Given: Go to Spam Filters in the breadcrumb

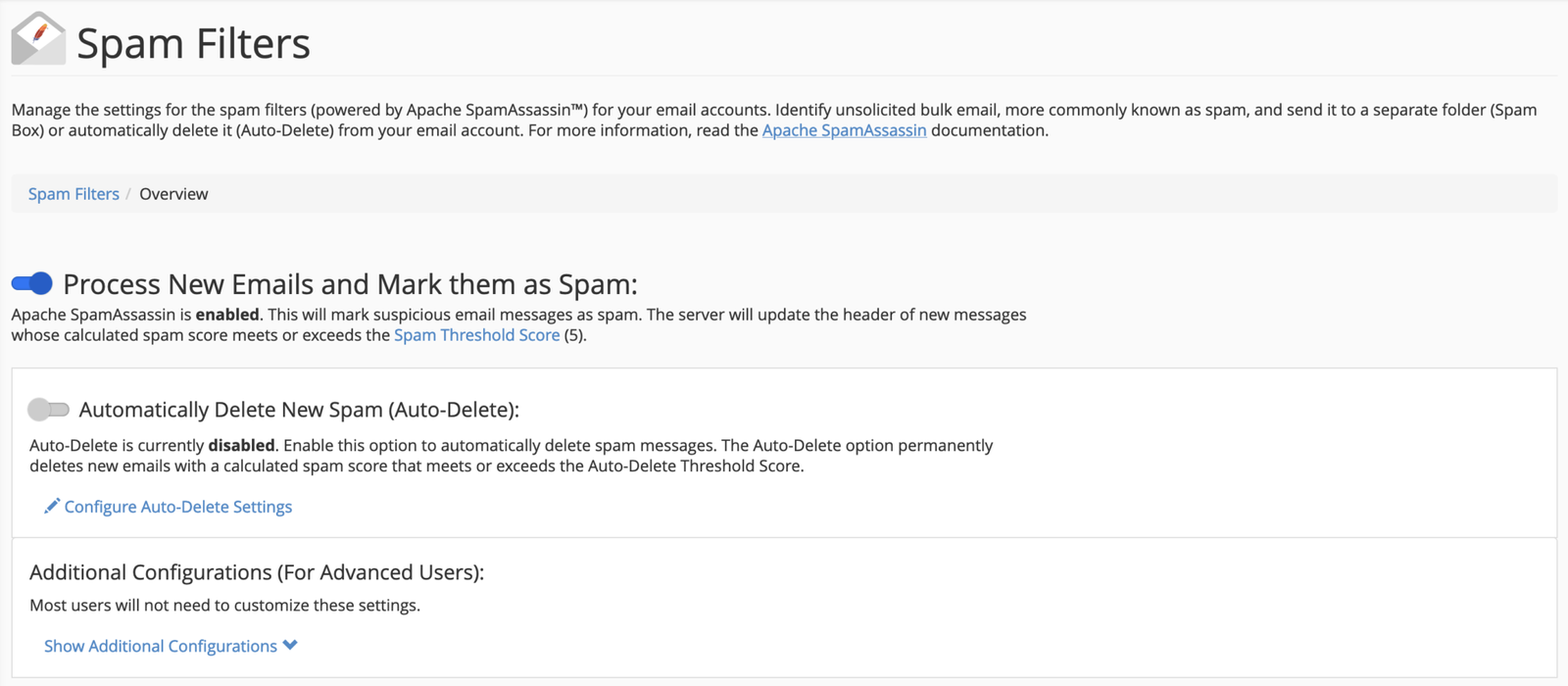Looking at the screenshot, I should 73,194.
